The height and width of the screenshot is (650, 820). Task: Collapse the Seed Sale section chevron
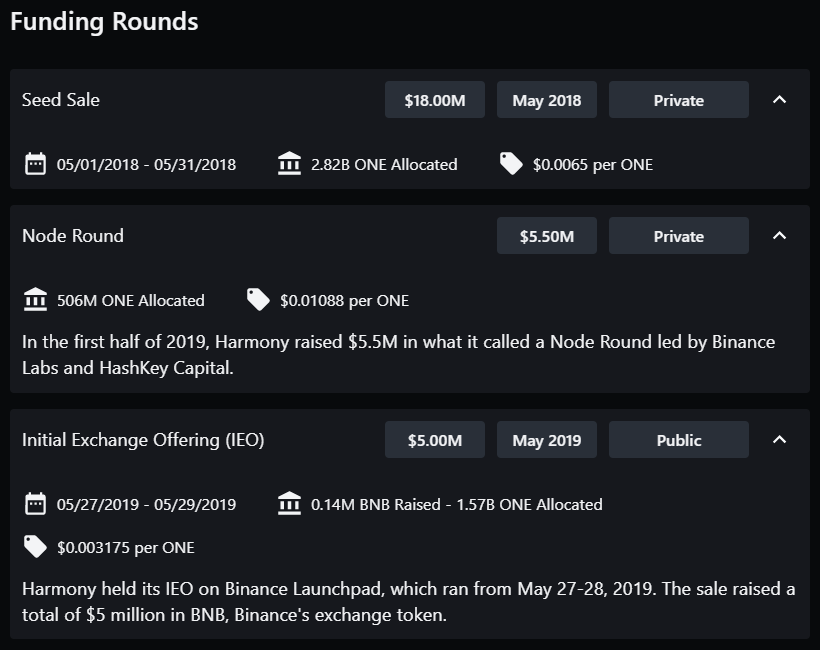point(779,99)
